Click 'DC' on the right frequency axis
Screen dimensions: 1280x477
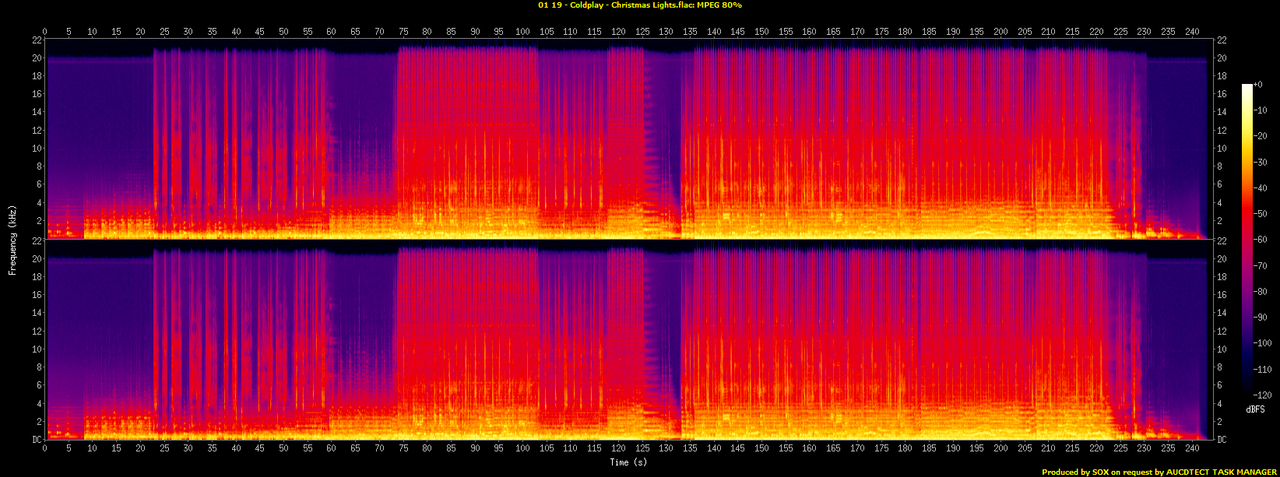1223,439
